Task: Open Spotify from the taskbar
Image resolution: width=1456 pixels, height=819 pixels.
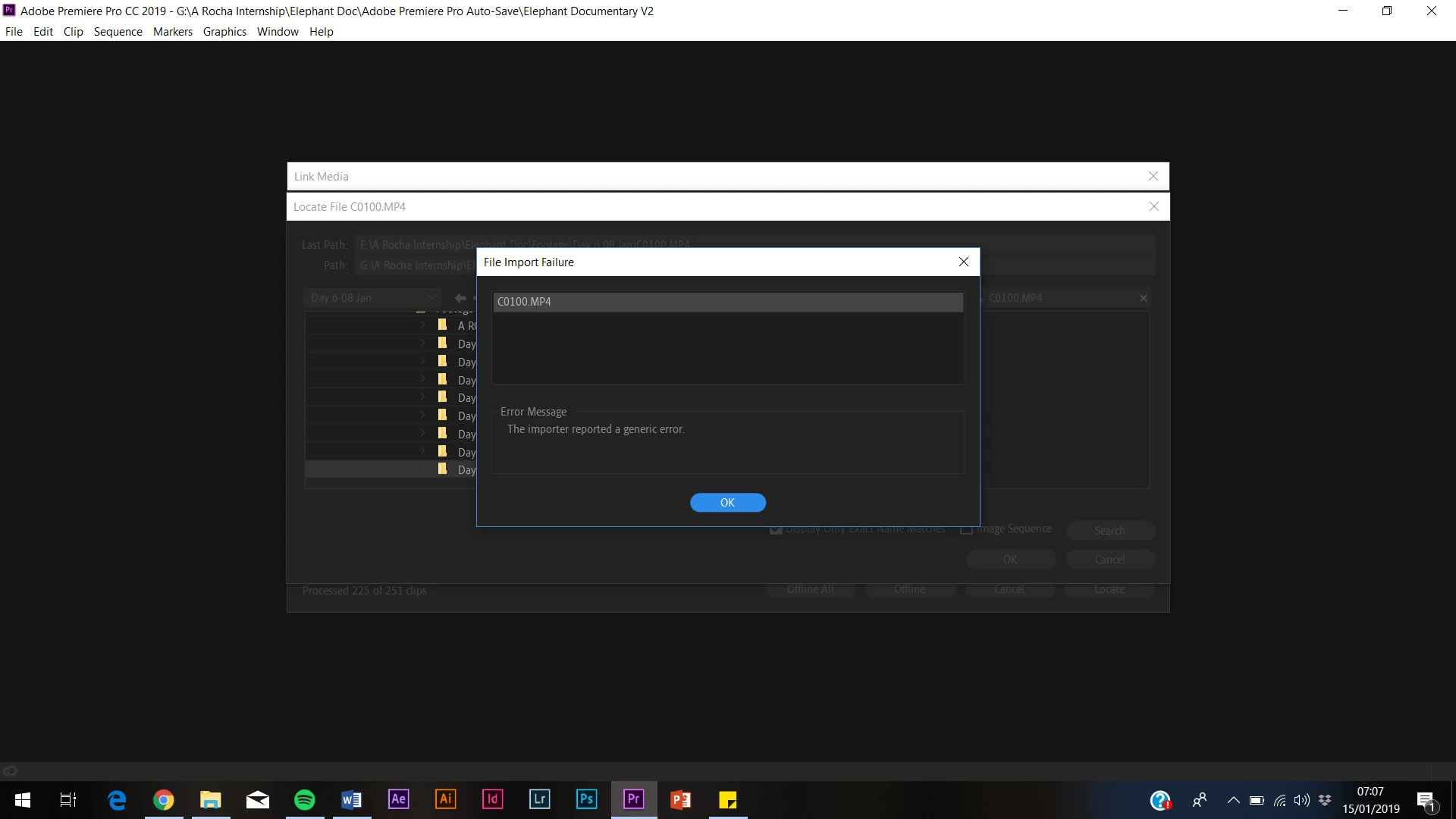Action: [x=304, y=799]
